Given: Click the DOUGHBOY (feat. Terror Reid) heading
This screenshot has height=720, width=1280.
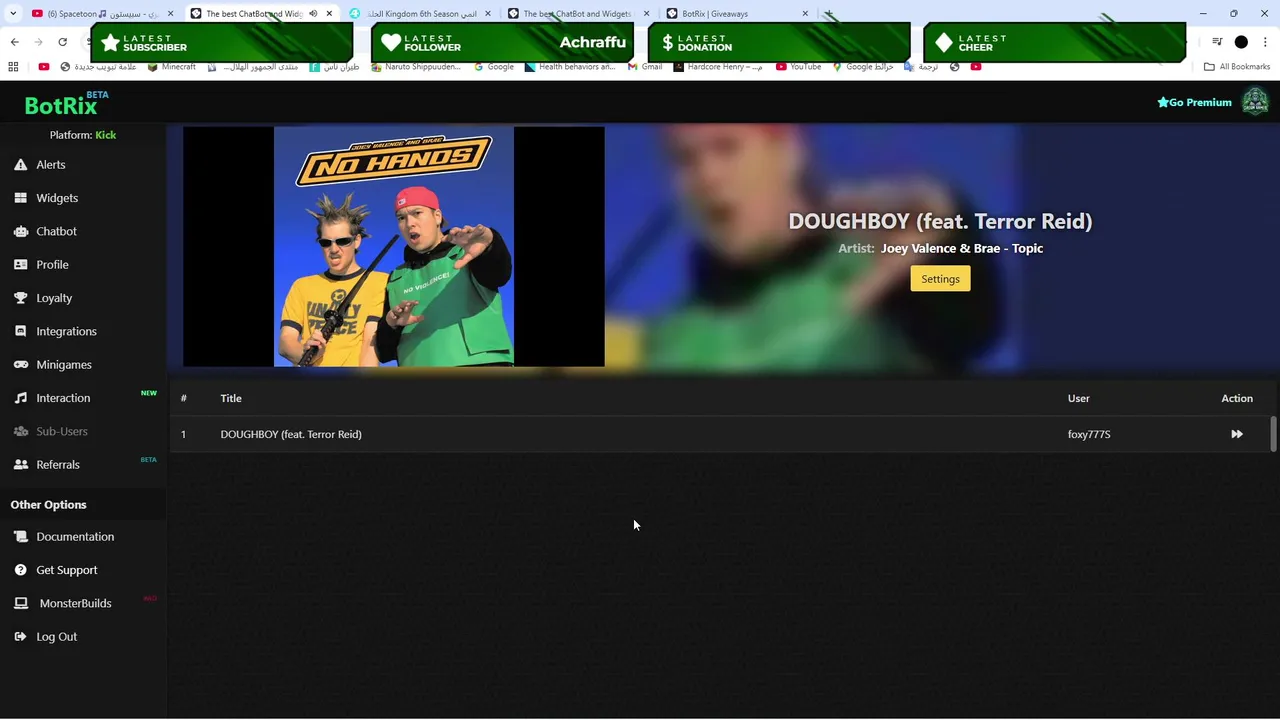Looking at the screenshot, I should click(940, 221).
